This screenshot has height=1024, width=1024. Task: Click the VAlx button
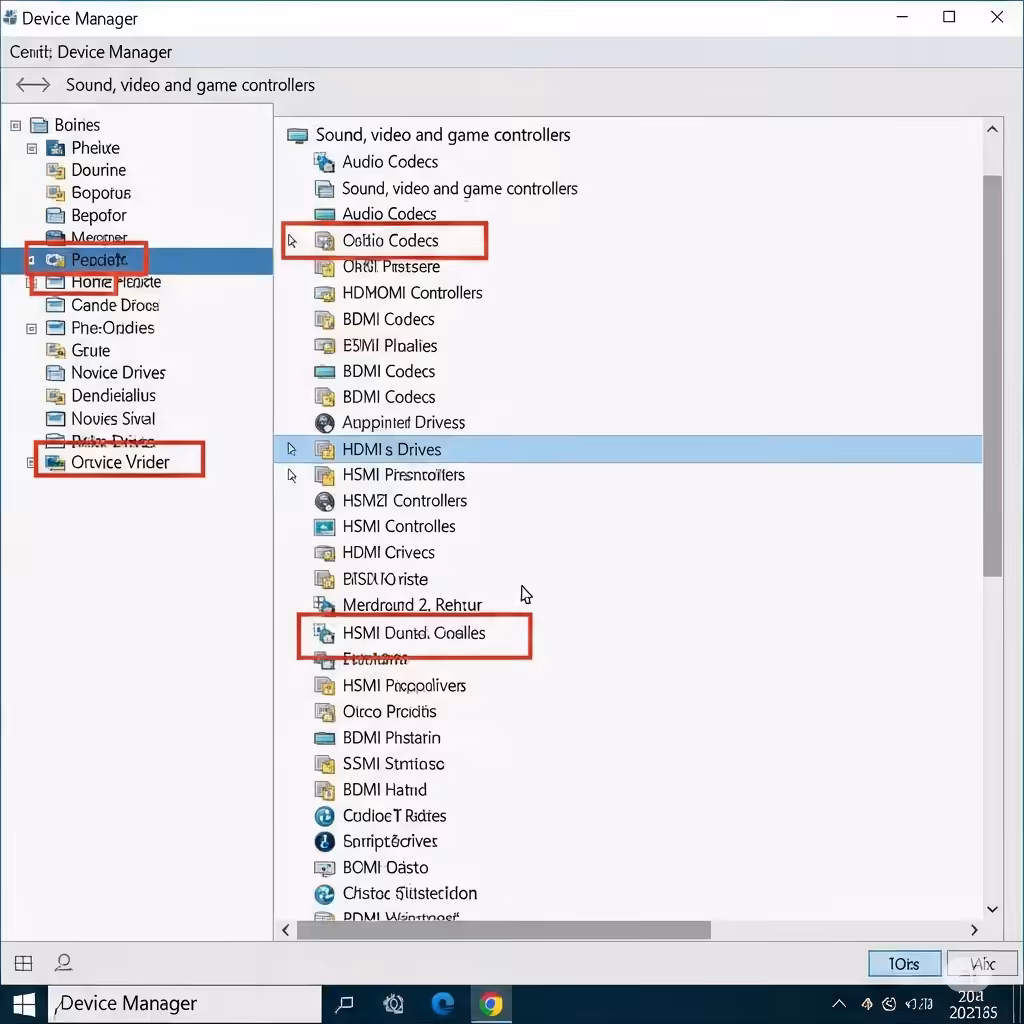tap(982, 964)
